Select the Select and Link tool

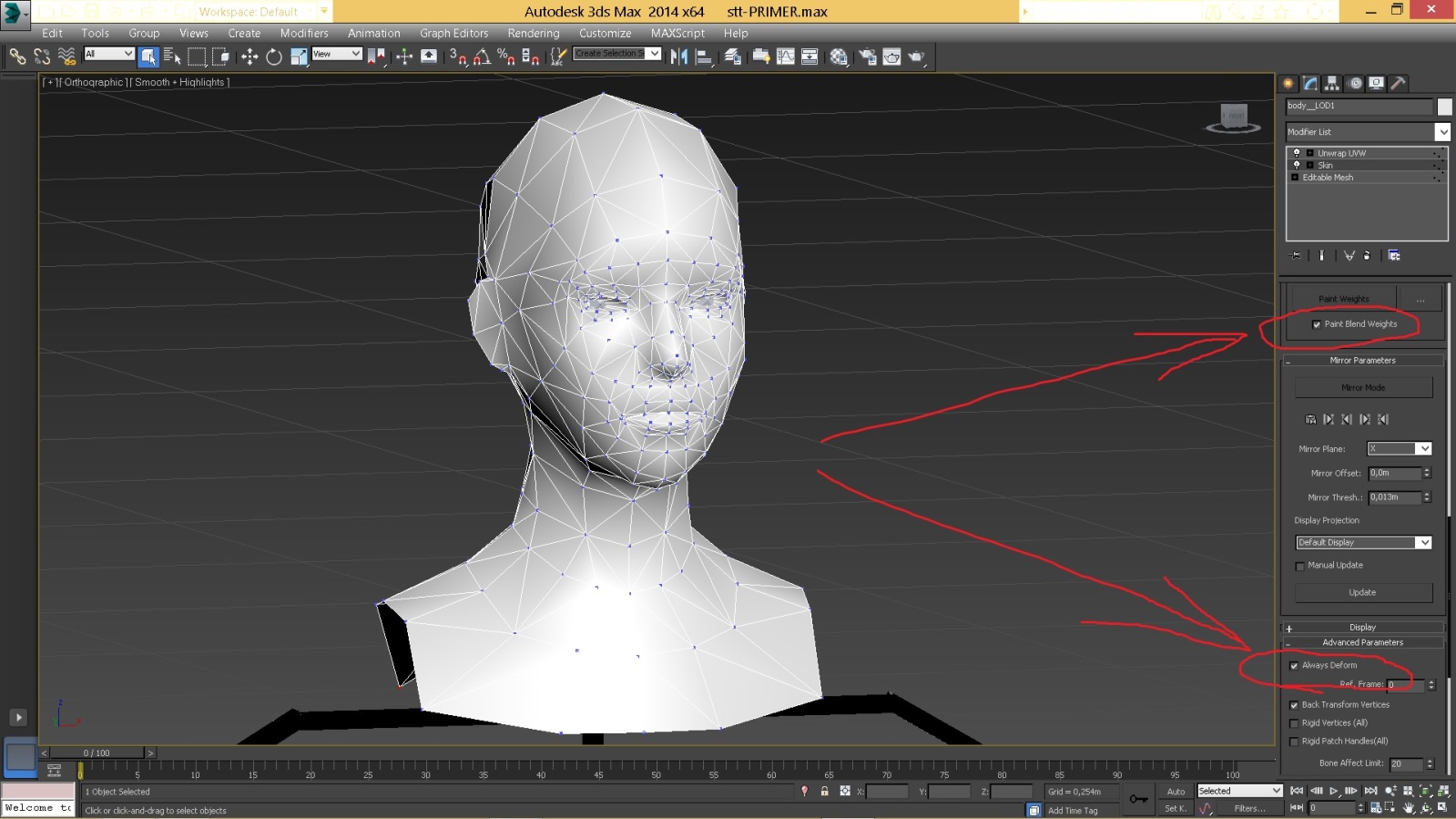click(x=17, y=56)
